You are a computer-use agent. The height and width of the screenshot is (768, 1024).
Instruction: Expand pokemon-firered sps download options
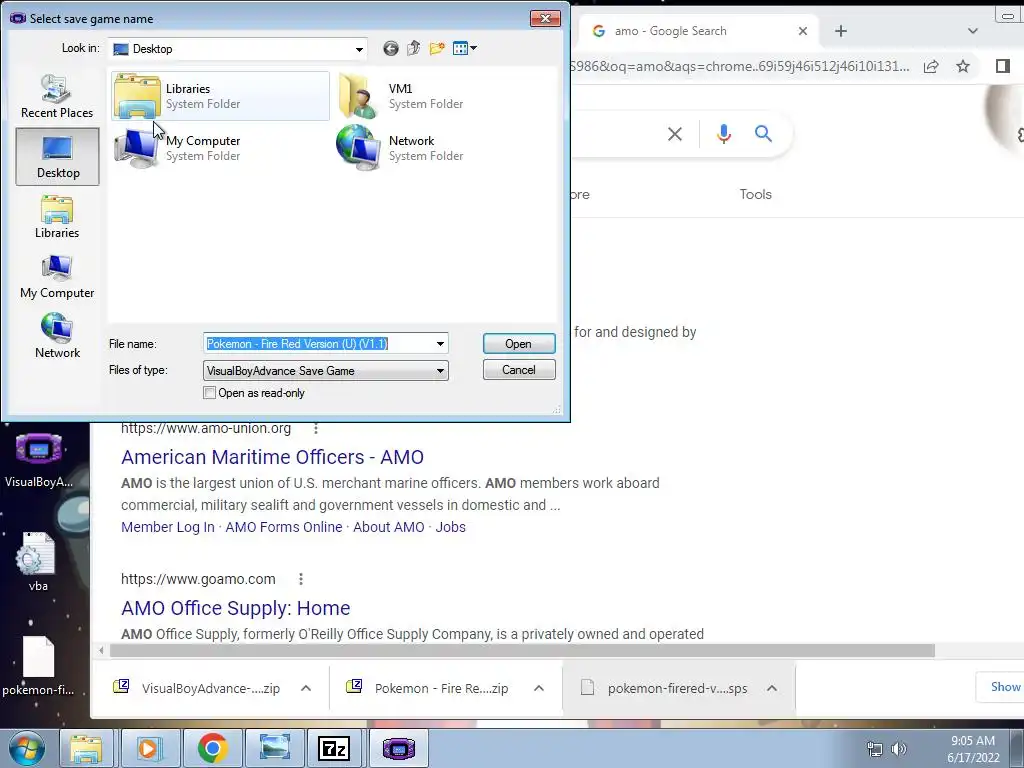coord(772,688)
